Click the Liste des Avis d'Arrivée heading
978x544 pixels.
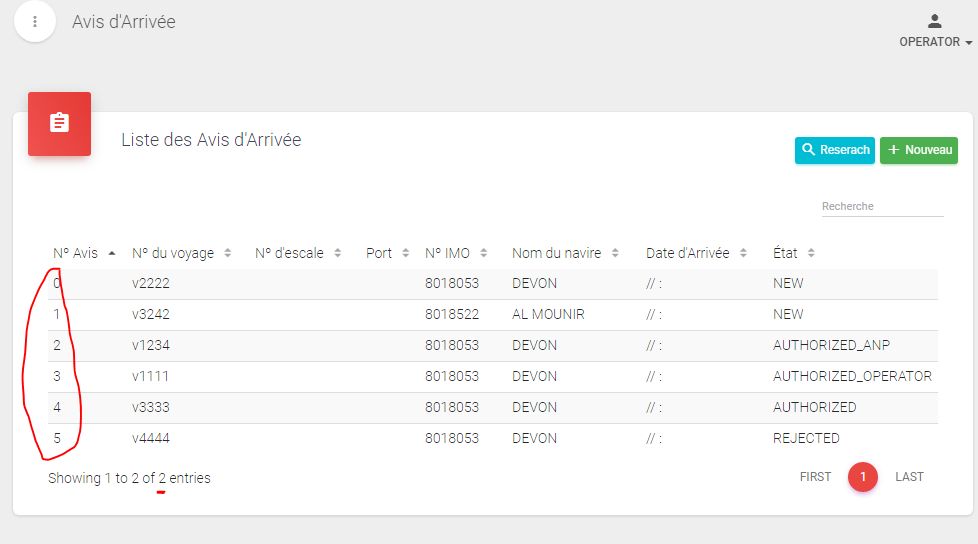pos(211,140)
